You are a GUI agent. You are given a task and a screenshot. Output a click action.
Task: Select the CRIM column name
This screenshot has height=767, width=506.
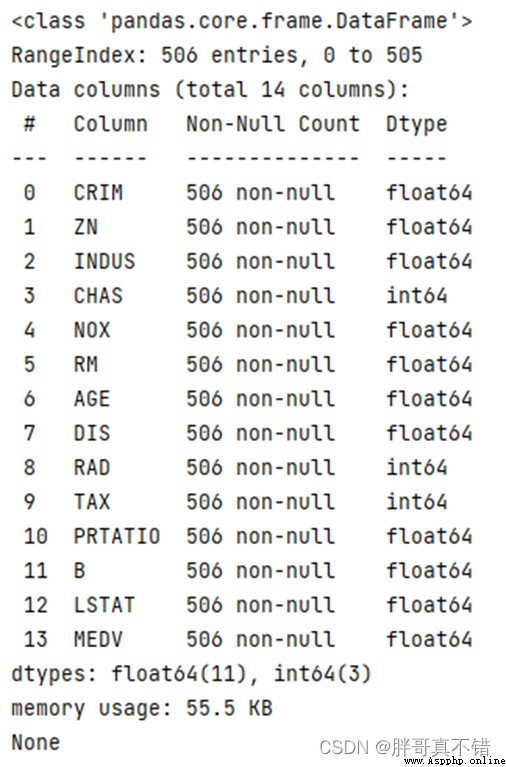point(98,193)
